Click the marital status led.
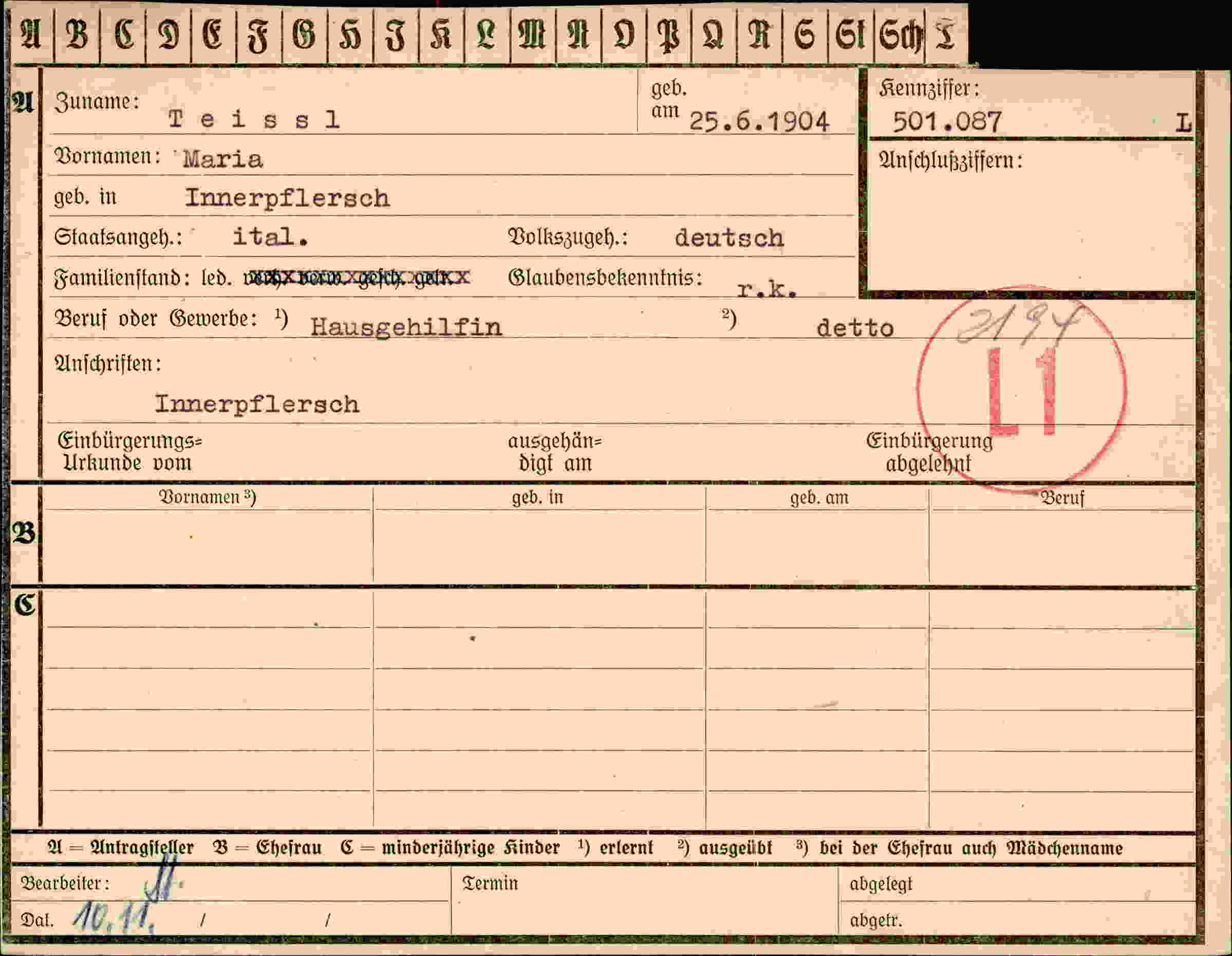 point(217,278)
